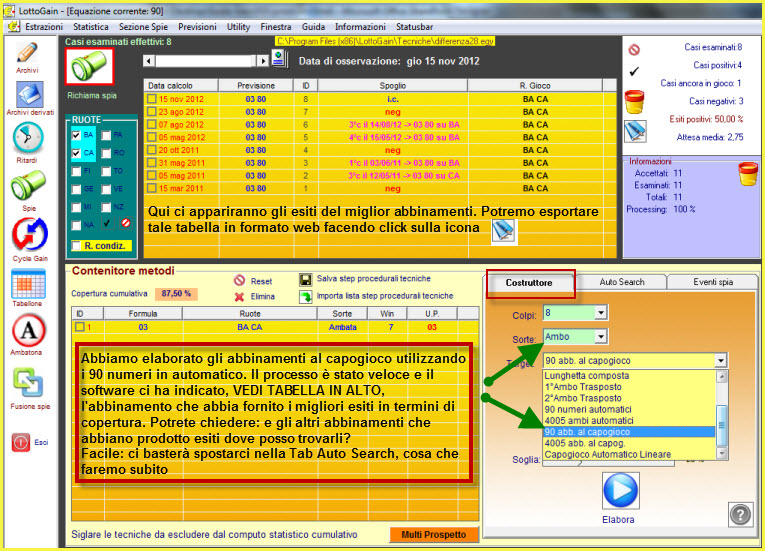Image resolution: width=765 pixels, height=551 pixels.
Task: Open the Estrazioni menu
Action: click(x=44, y=27)
